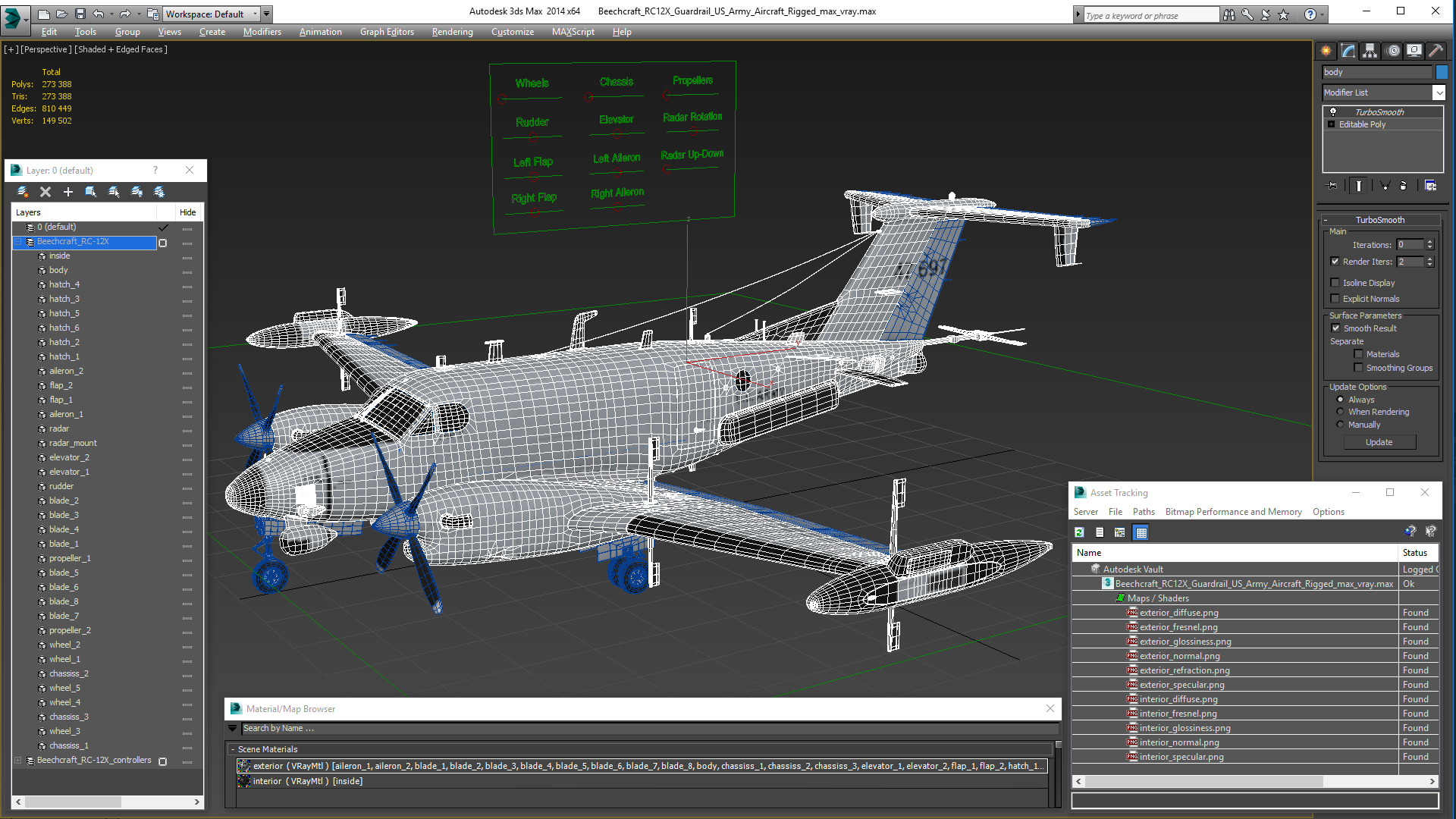
Task: Click Remove Modifier trash icon
Action: pyautogui.click(x=1404, y=186)
